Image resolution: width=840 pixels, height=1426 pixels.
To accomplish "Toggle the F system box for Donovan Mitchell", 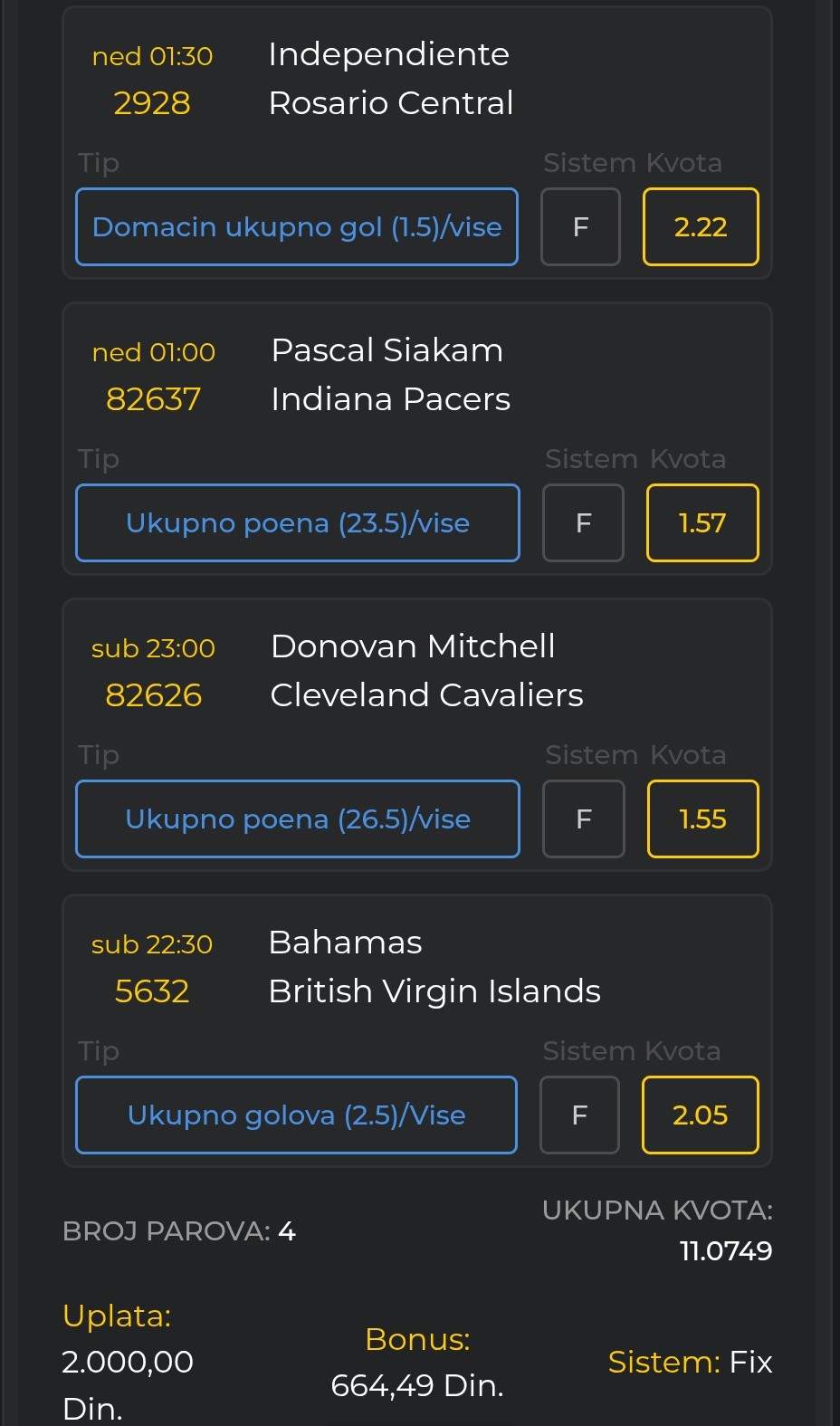I will click(583, 819).
